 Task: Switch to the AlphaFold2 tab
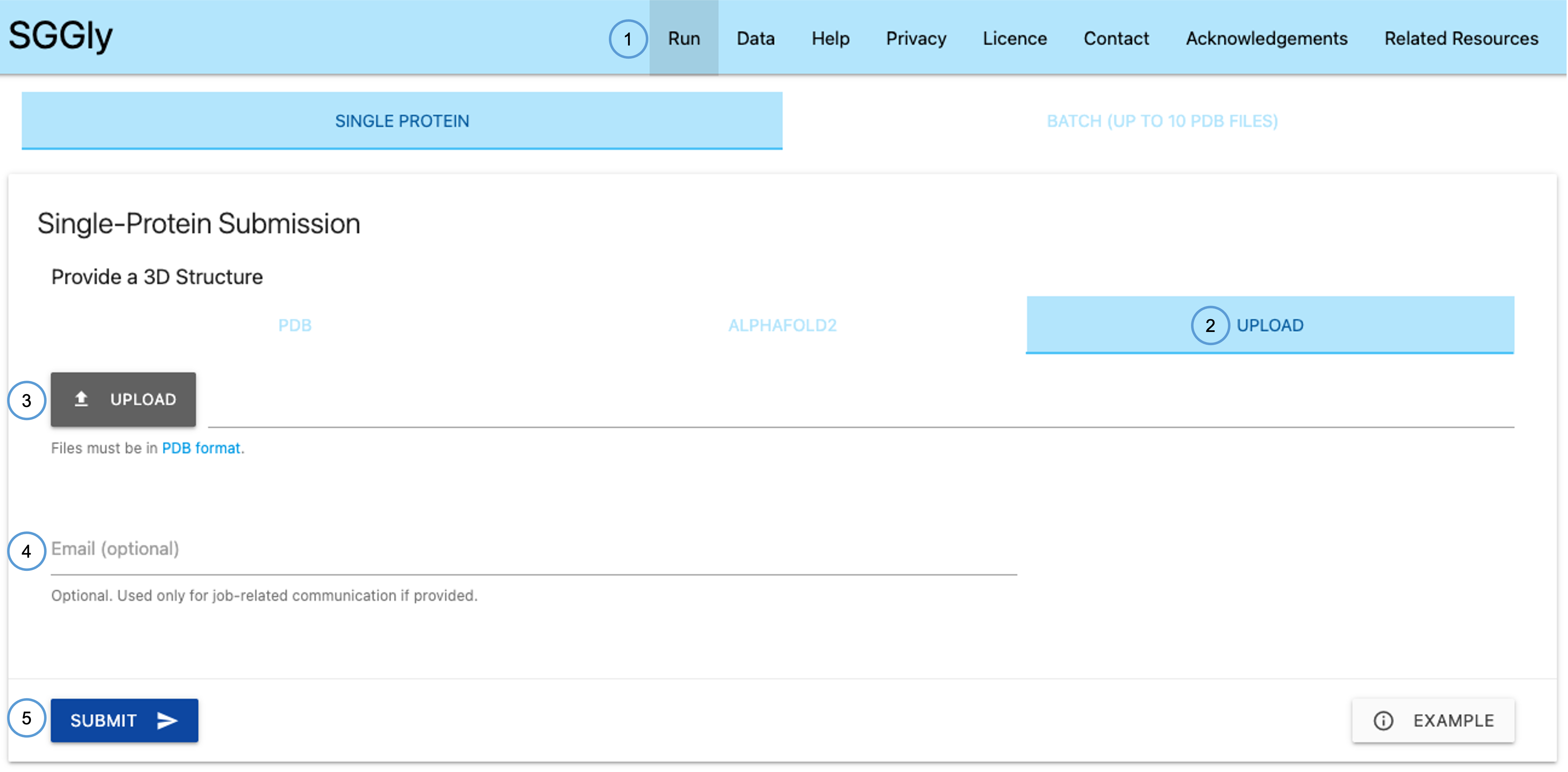click(x=782, y=325)
